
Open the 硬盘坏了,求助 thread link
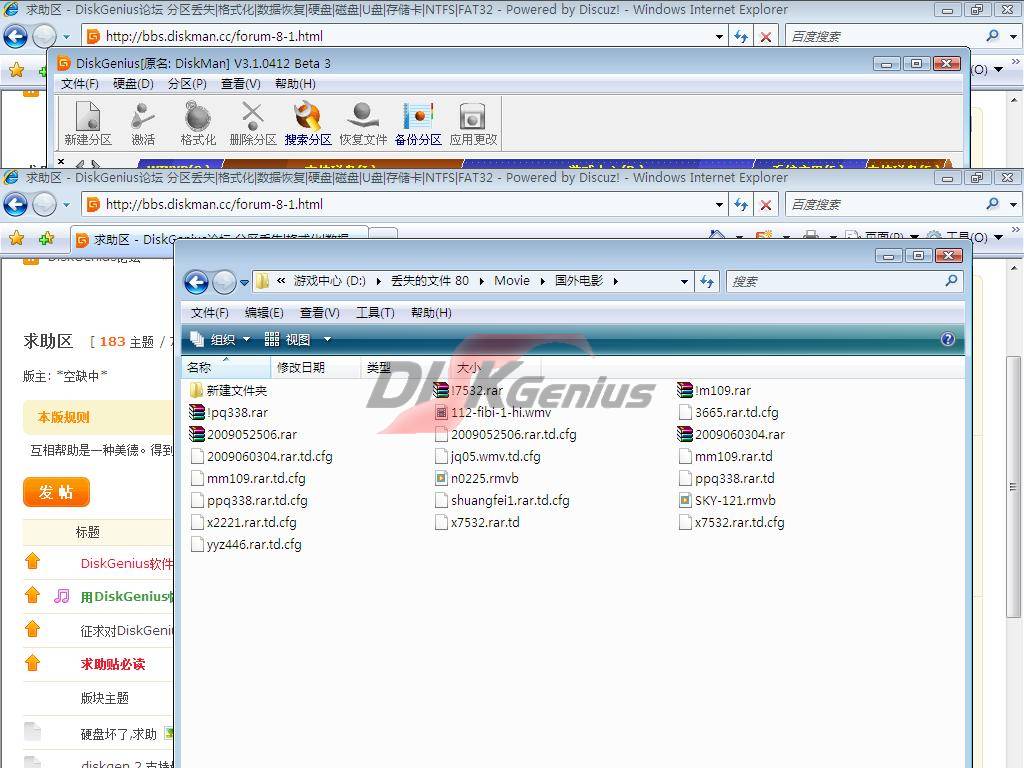(x=119, y=734)
